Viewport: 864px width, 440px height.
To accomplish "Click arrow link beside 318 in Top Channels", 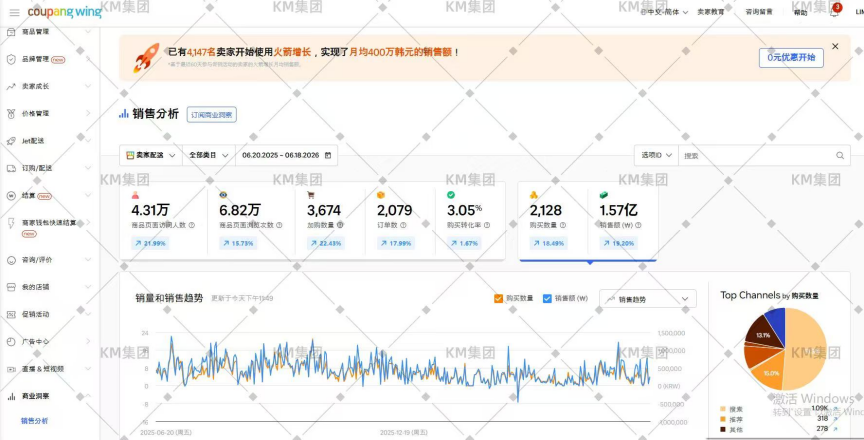I will [x=835, y=419].
